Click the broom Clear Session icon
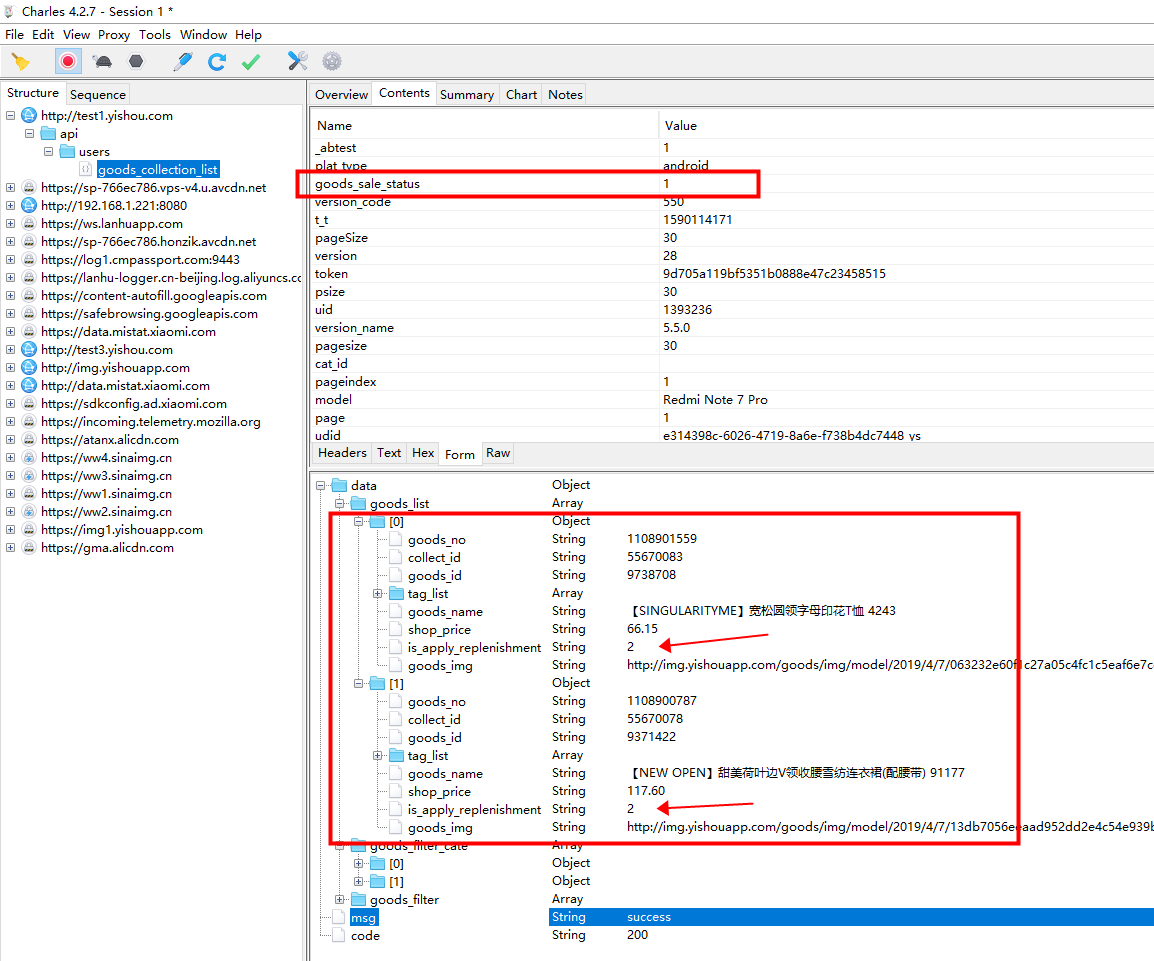The height and width of the screenshot is (961, 1154). coord(21,62)
